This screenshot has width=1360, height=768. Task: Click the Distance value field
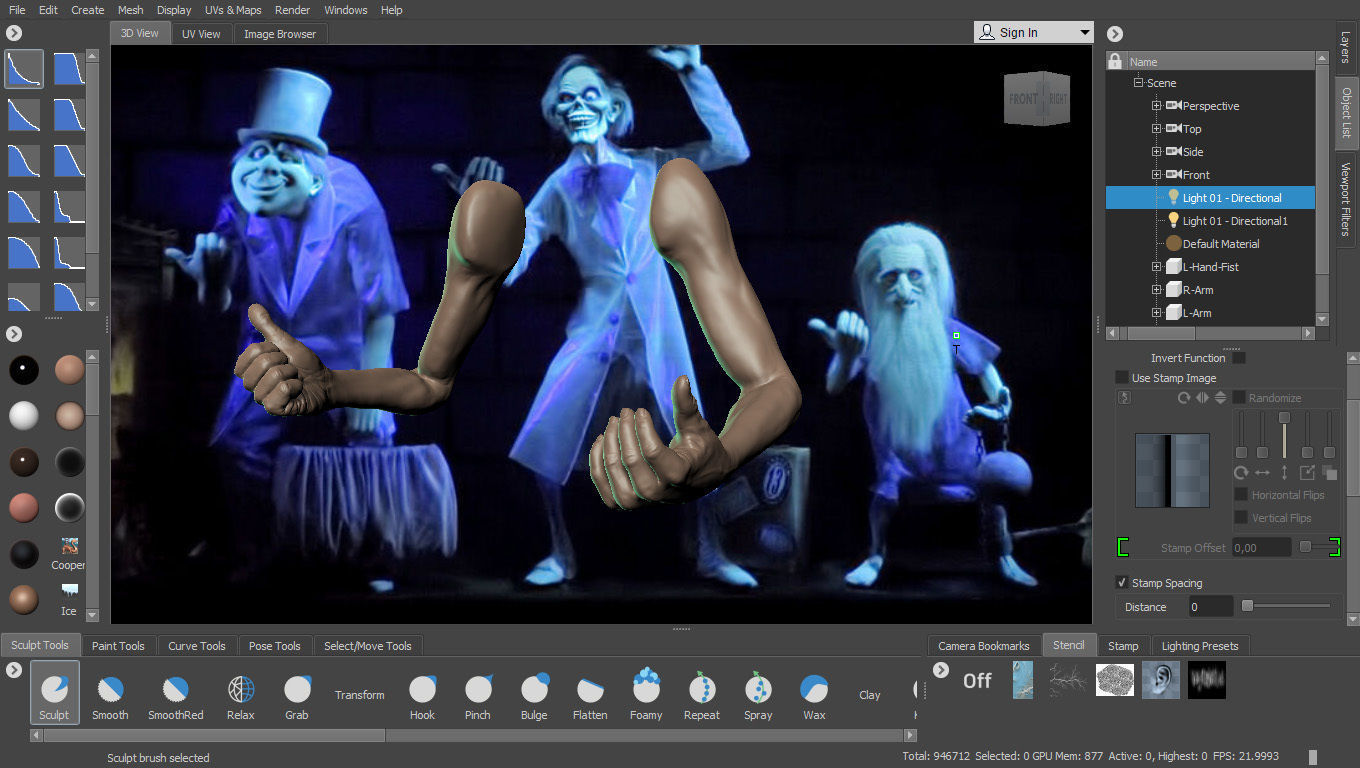pyautogui.click(x=1210, y=607)
